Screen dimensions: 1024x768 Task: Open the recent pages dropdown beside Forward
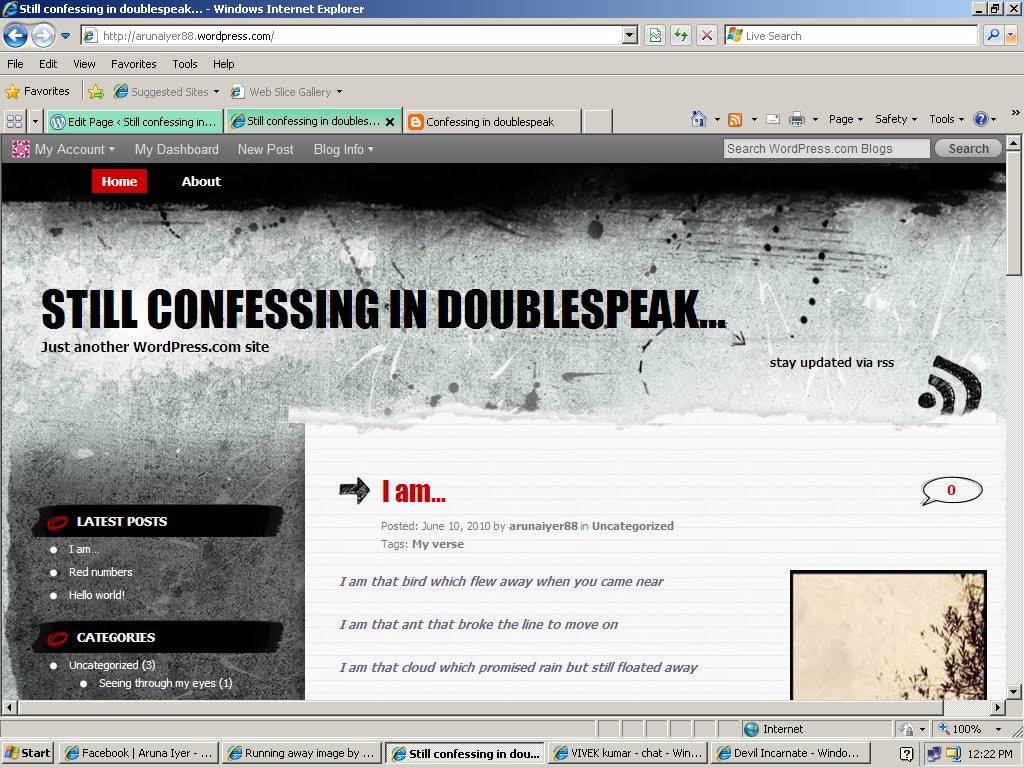tap(65, 36)
